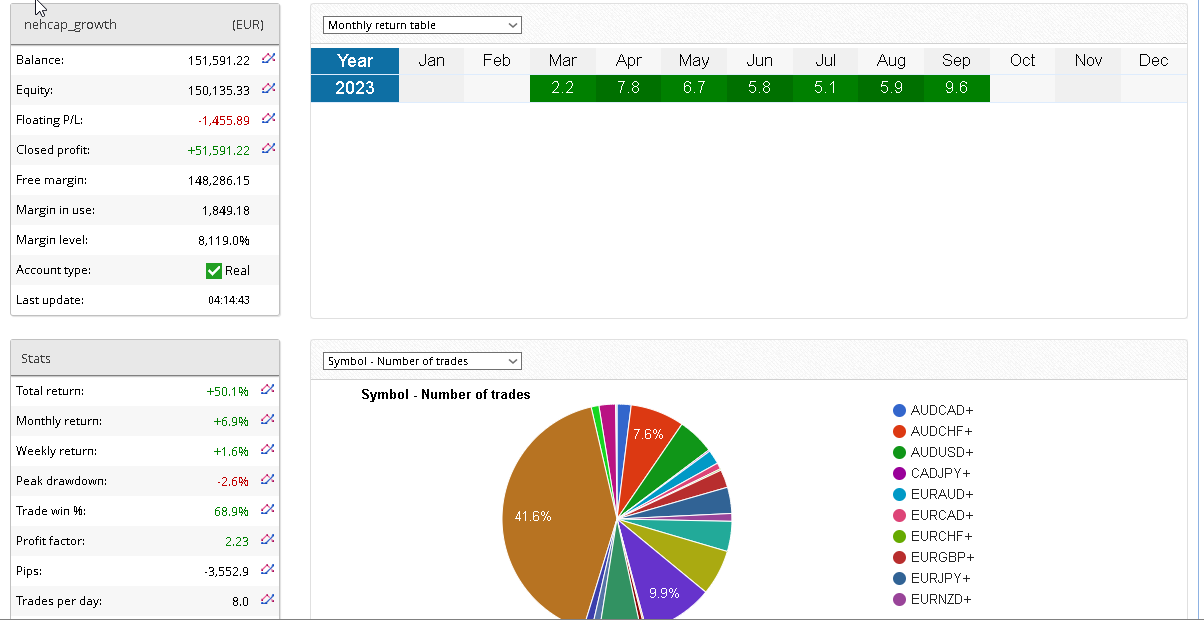Click the chart icon next to Balance
This screenshot has height=625, width=1204.
point(268,59)
